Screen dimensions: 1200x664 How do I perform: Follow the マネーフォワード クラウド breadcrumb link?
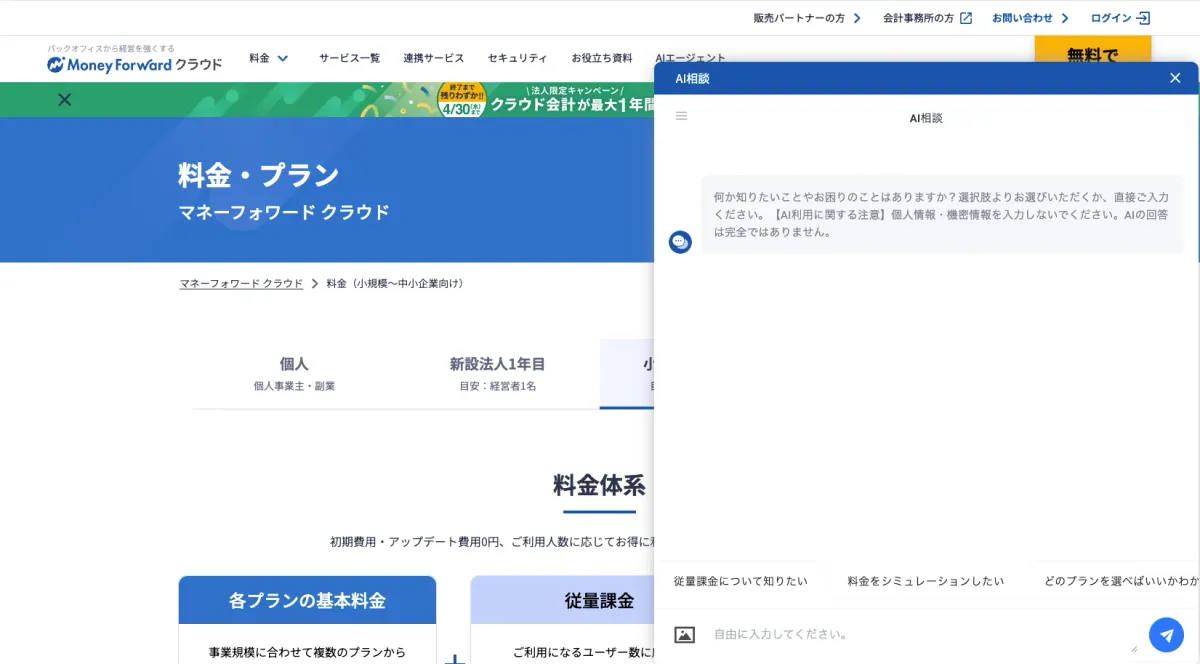point(241,283)
